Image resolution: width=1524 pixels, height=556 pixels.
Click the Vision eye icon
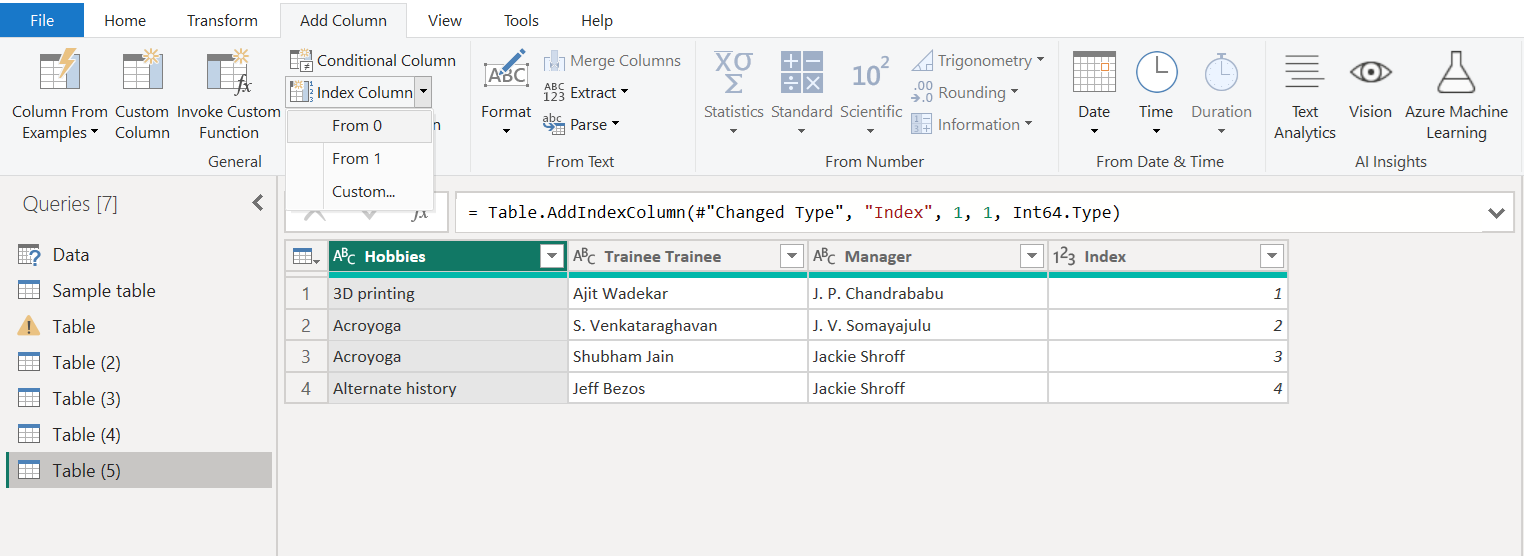(1370, 72)
